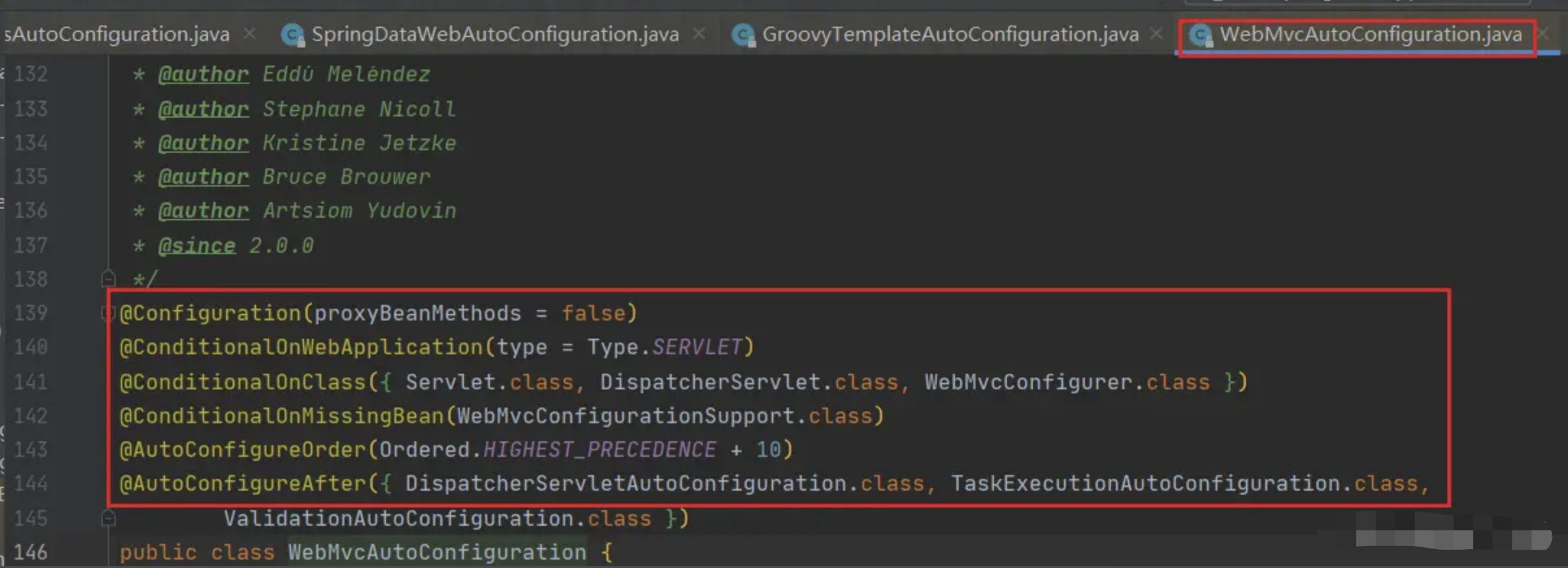
Task: Click line number 146 in the gutter
Action: [31, 552]
